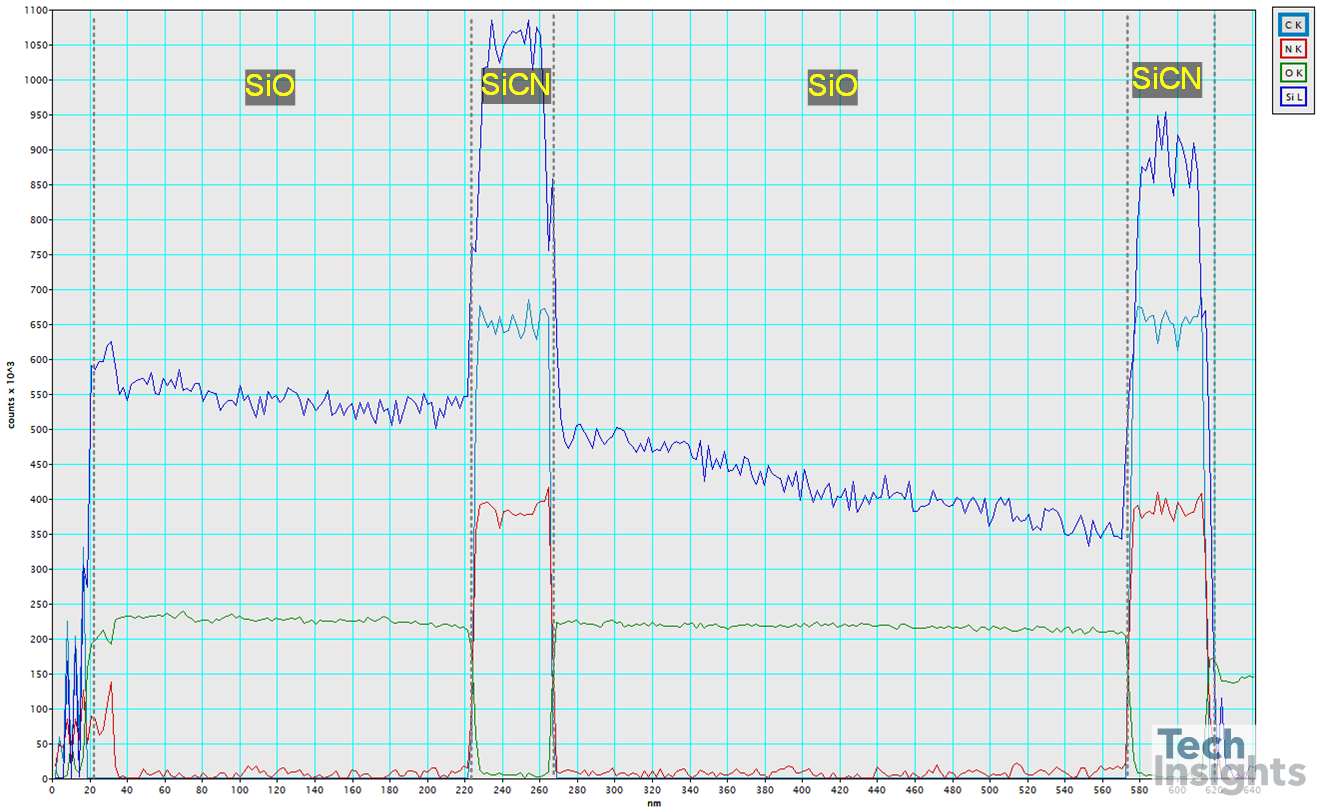This screenshot has height=811, width=1322.
Task: Click the 'nm' x-axis title
Action: pyautogui.click(x=652, y=801)
